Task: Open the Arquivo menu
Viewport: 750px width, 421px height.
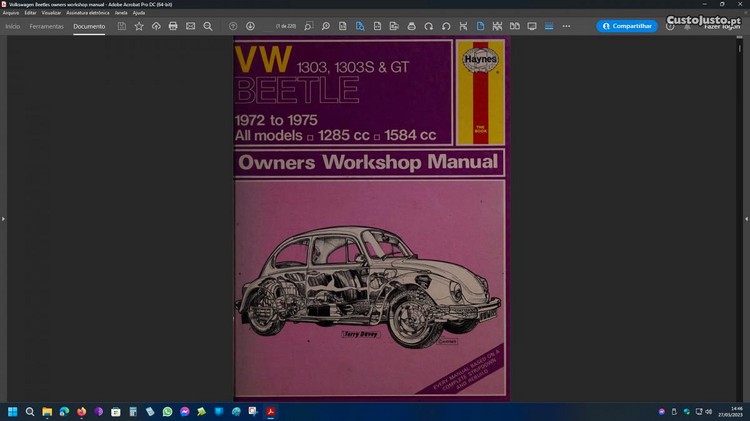Action: [x=11, y=13]
